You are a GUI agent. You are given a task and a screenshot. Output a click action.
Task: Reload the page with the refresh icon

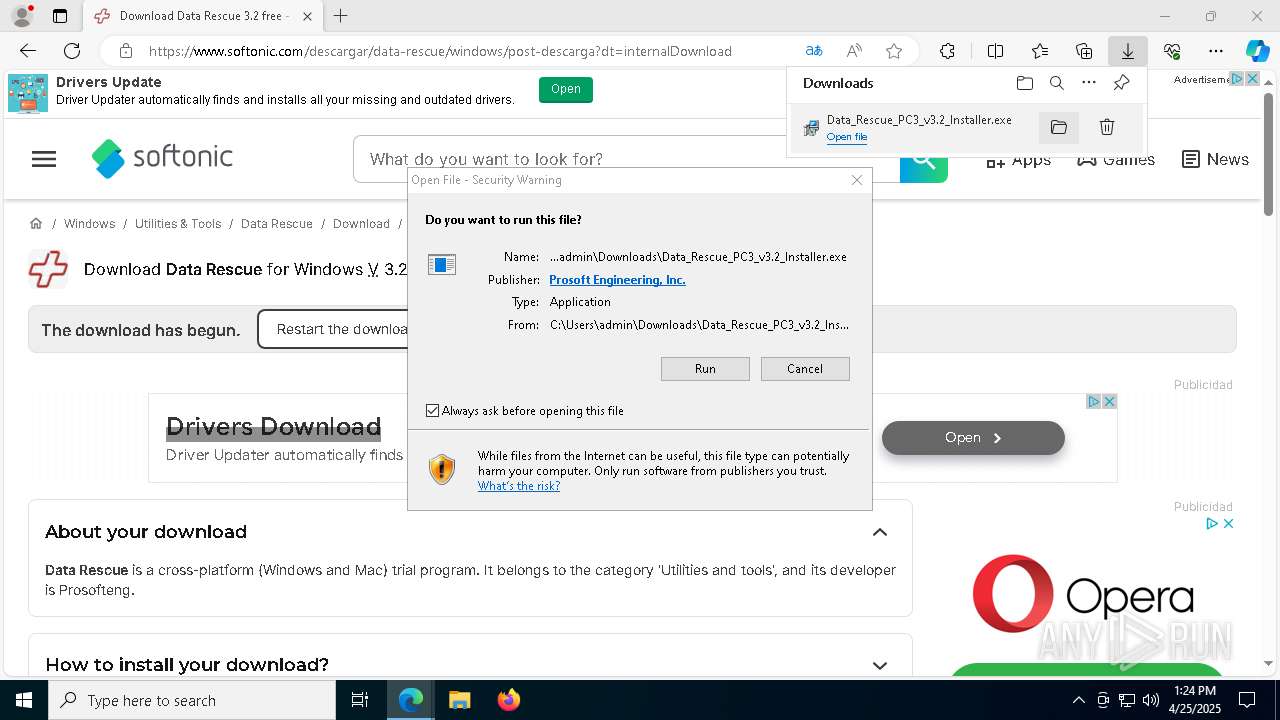pyautogui.click(x=72, y=51)
